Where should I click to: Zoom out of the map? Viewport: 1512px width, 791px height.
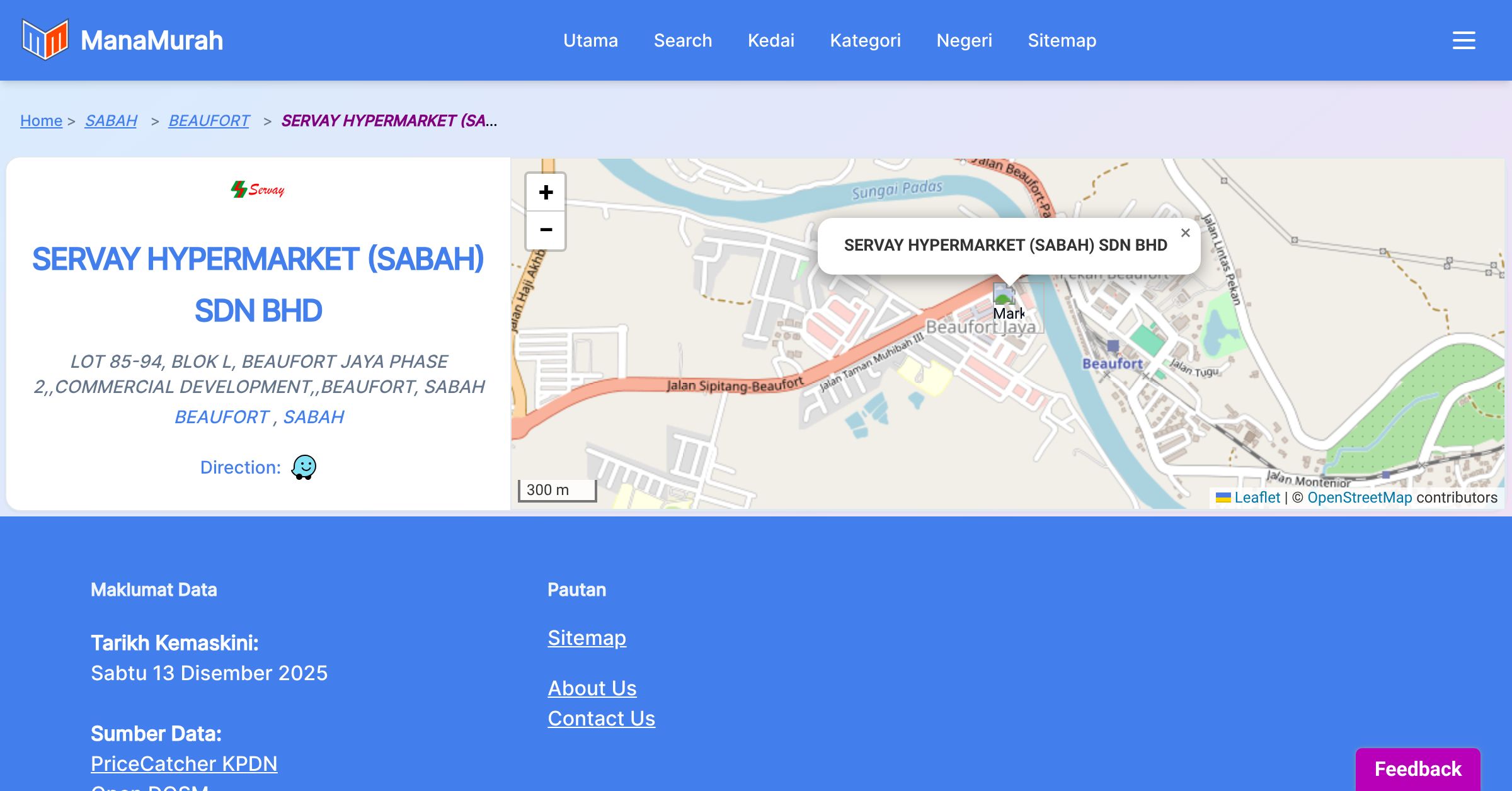[x=546, y=230]
